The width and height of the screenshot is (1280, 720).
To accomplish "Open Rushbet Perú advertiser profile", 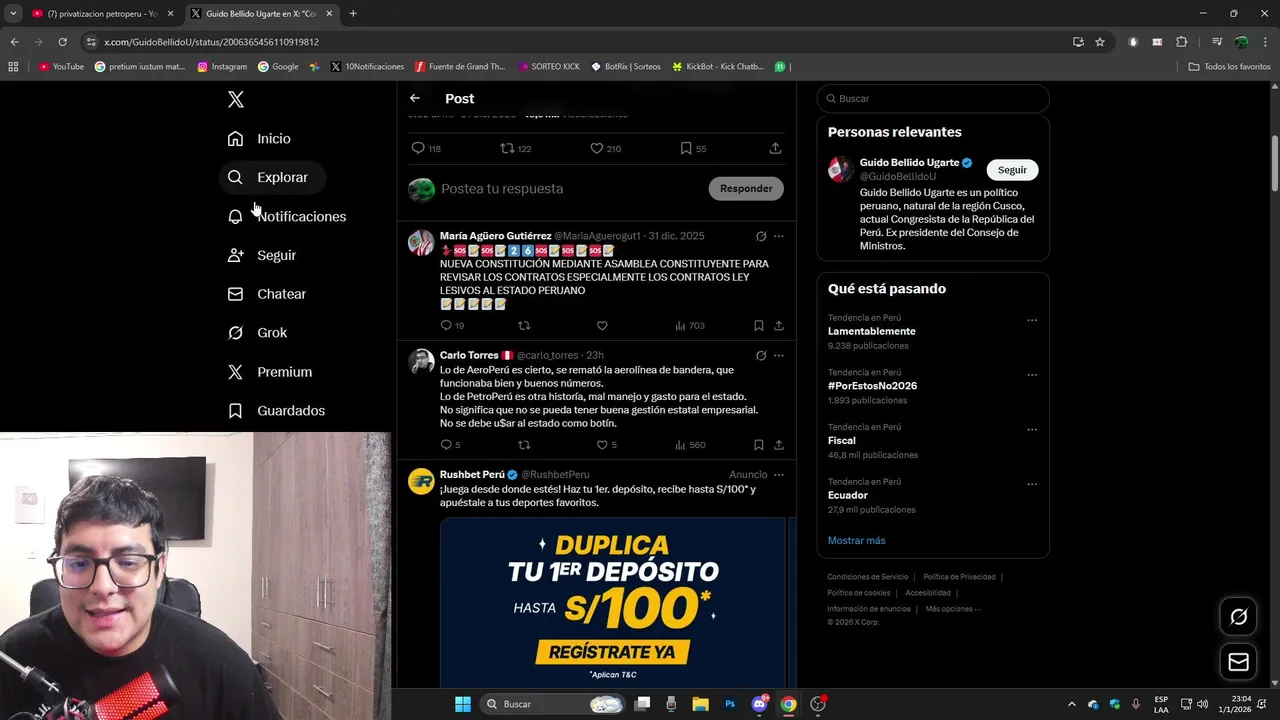I will [x=472, y=474].
